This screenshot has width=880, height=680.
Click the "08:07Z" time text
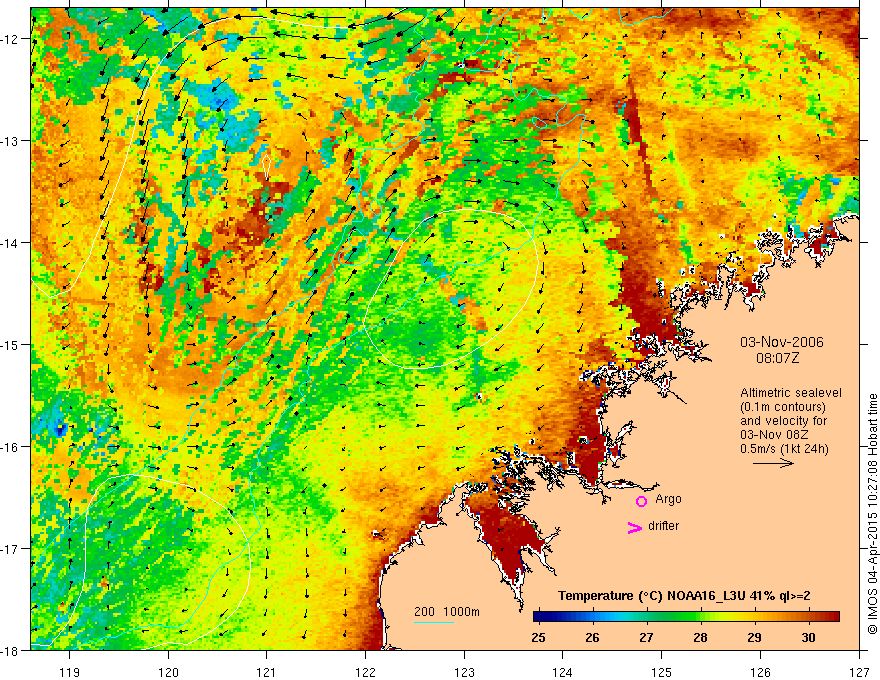pos(777,358)
